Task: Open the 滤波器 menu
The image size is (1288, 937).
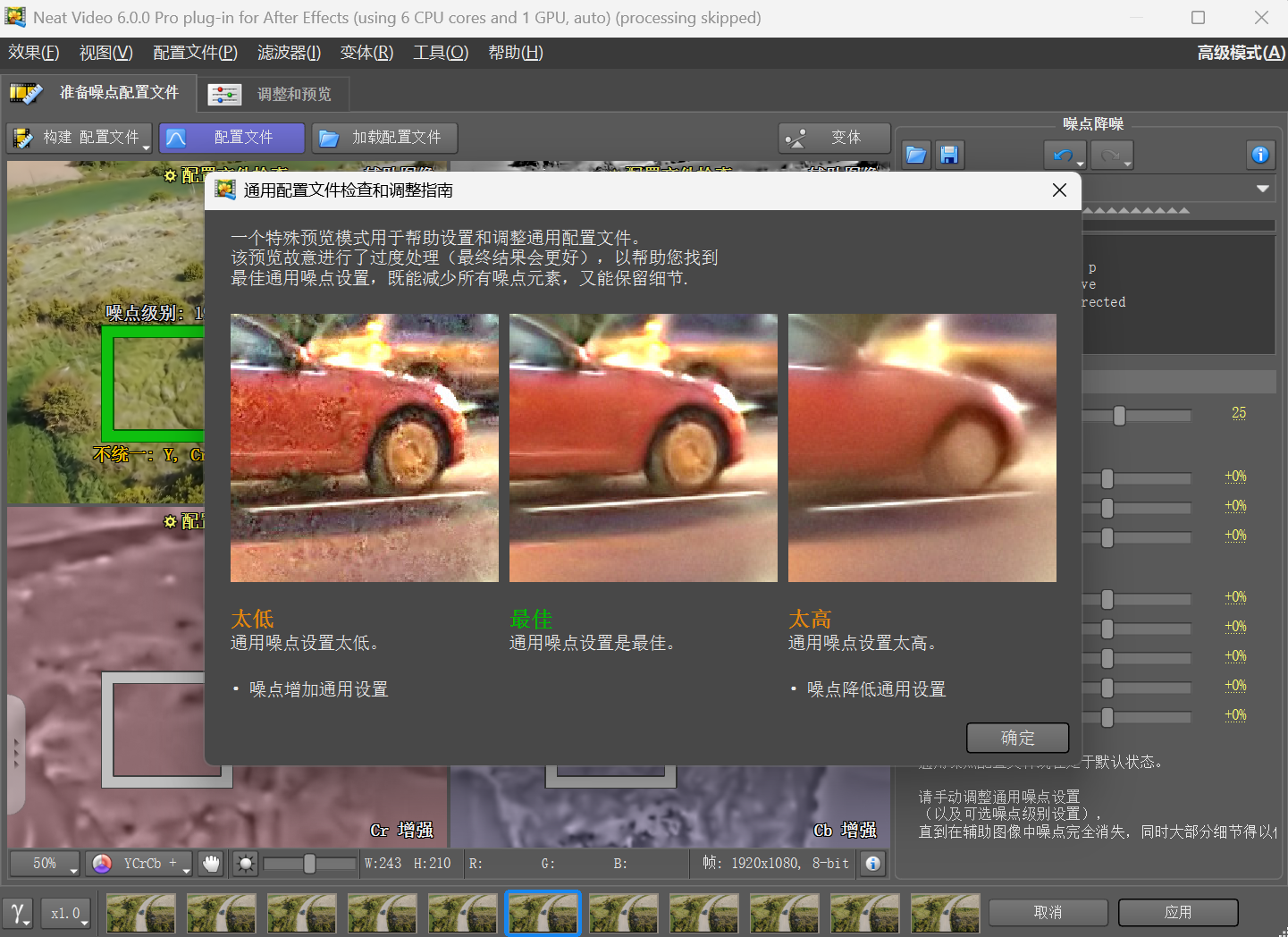Action: pyautogui.click(x=289, y=53)
